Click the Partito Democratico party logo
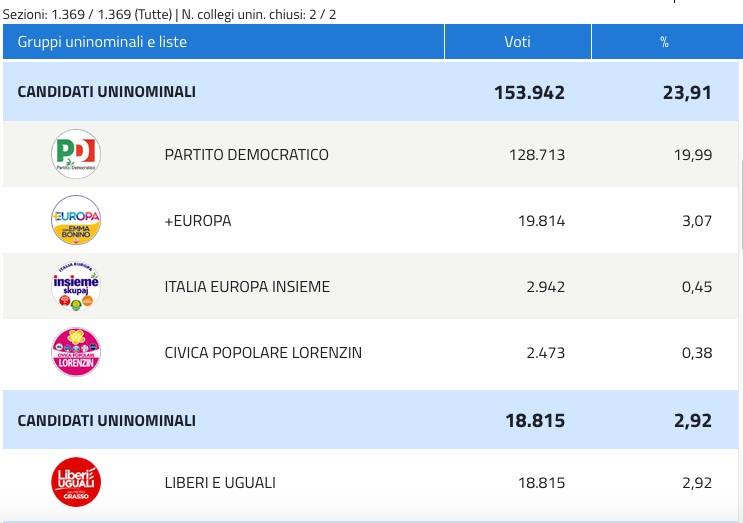 [76, 154]
